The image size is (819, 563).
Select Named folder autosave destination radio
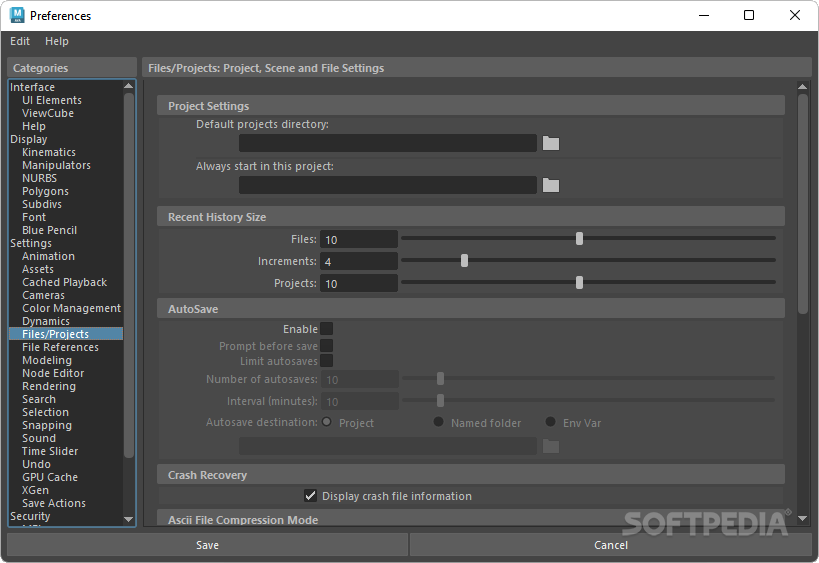tap(439, 421)
